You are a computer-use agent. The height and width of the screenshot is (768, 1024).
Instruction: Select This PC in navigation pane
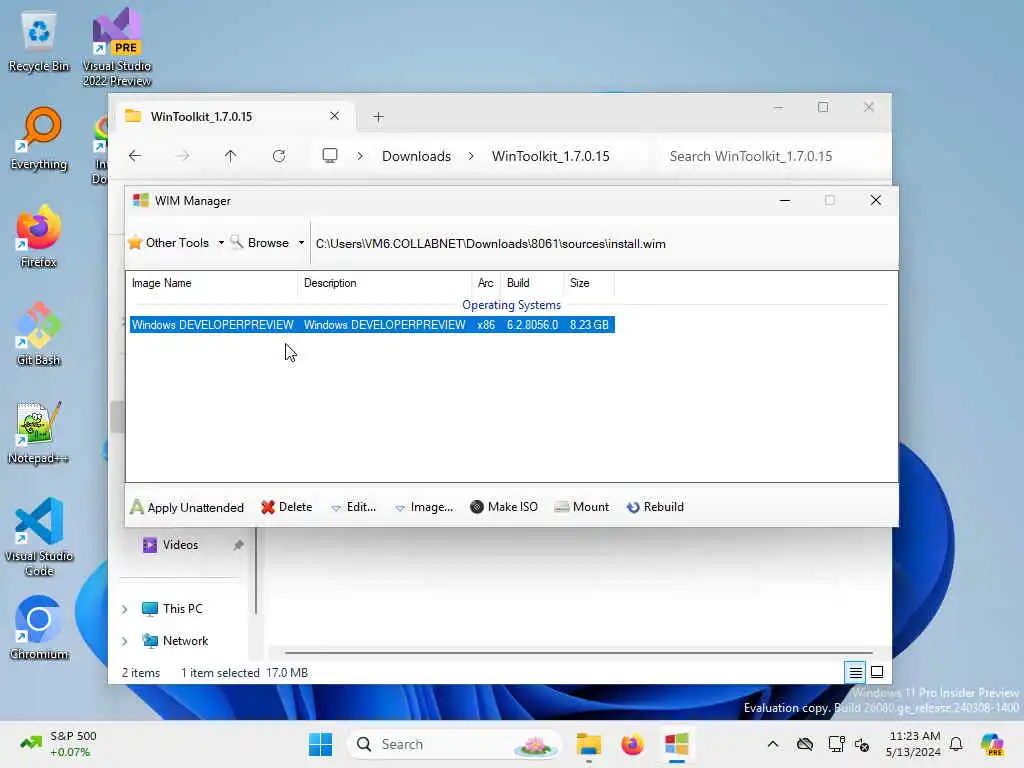click(182, 609)
